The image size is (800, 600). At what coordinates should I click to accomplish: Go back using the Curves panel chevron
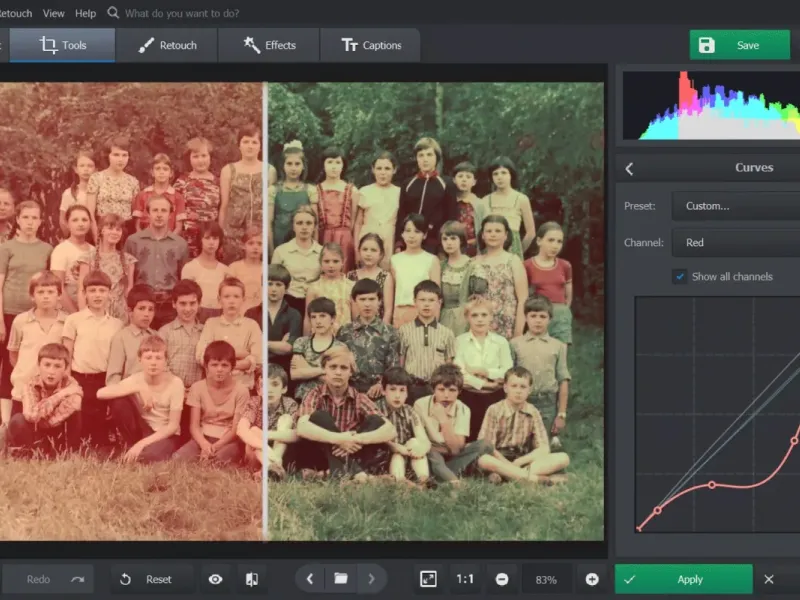click(629, 169)
